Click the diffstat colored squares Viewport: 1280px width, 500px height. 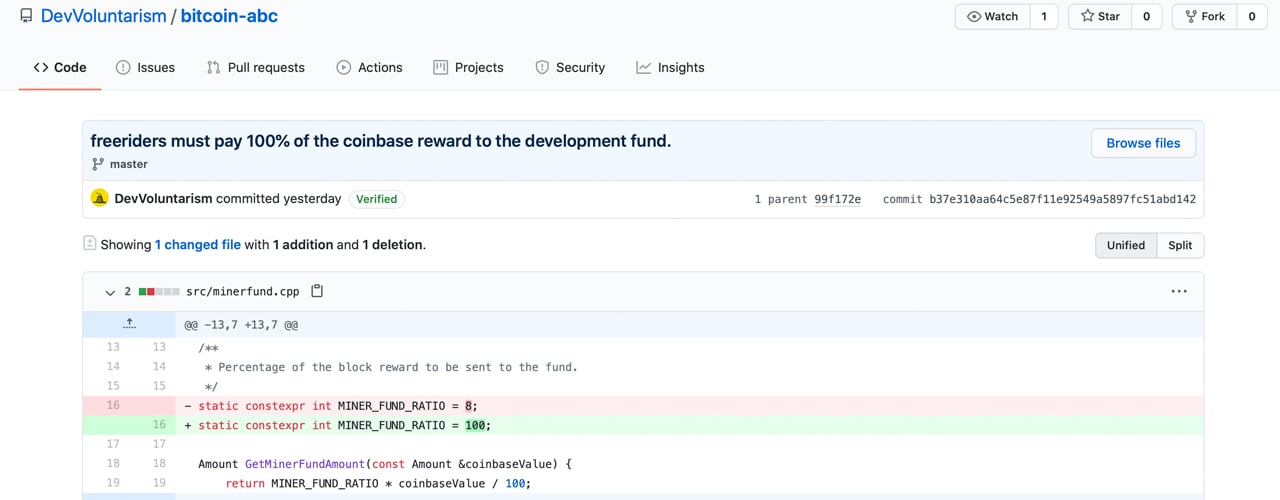click(x=159, y=292)
